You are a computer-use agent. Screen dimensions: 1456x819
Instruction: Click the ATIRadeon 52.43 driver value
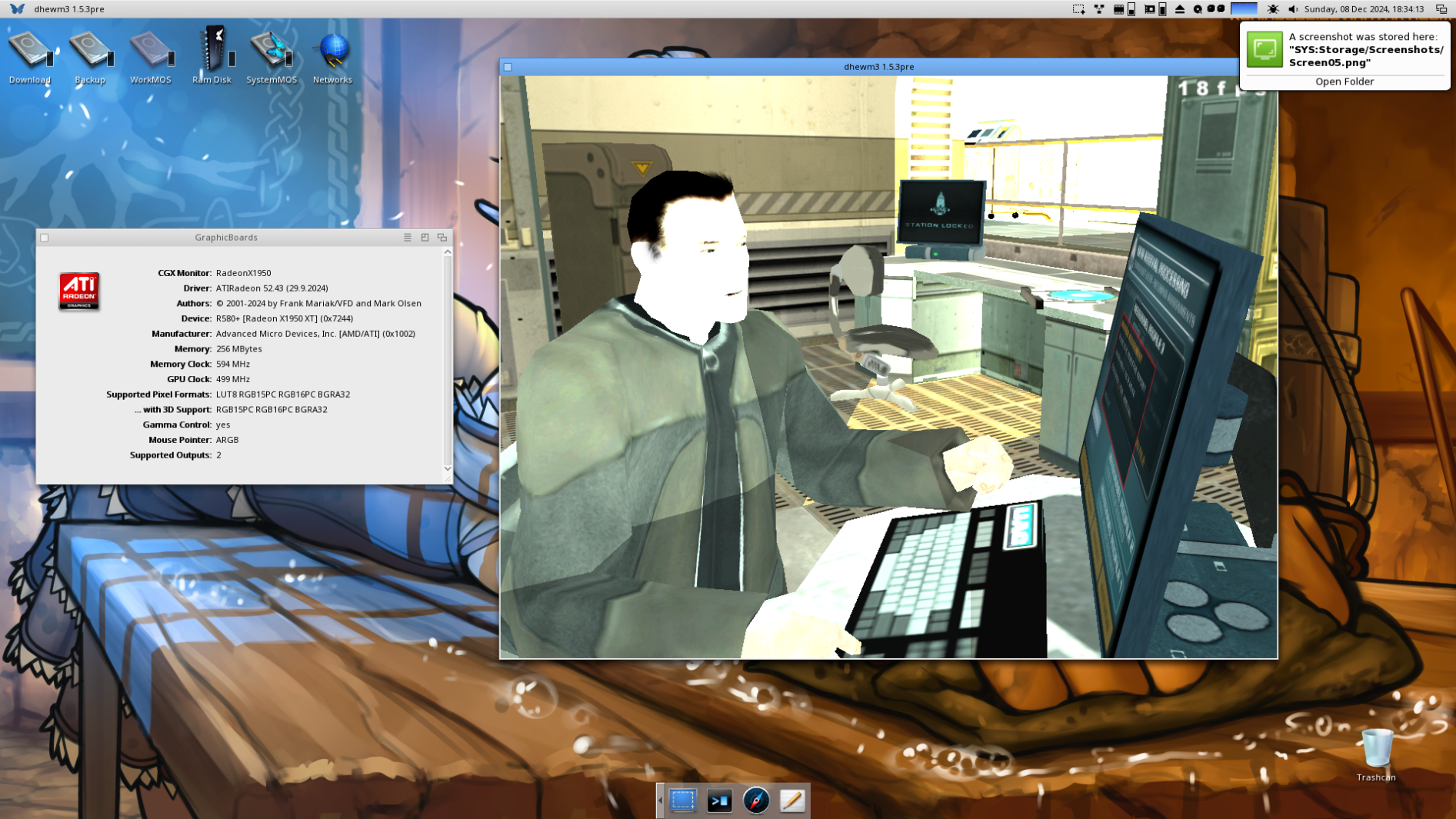pos(272,288)
